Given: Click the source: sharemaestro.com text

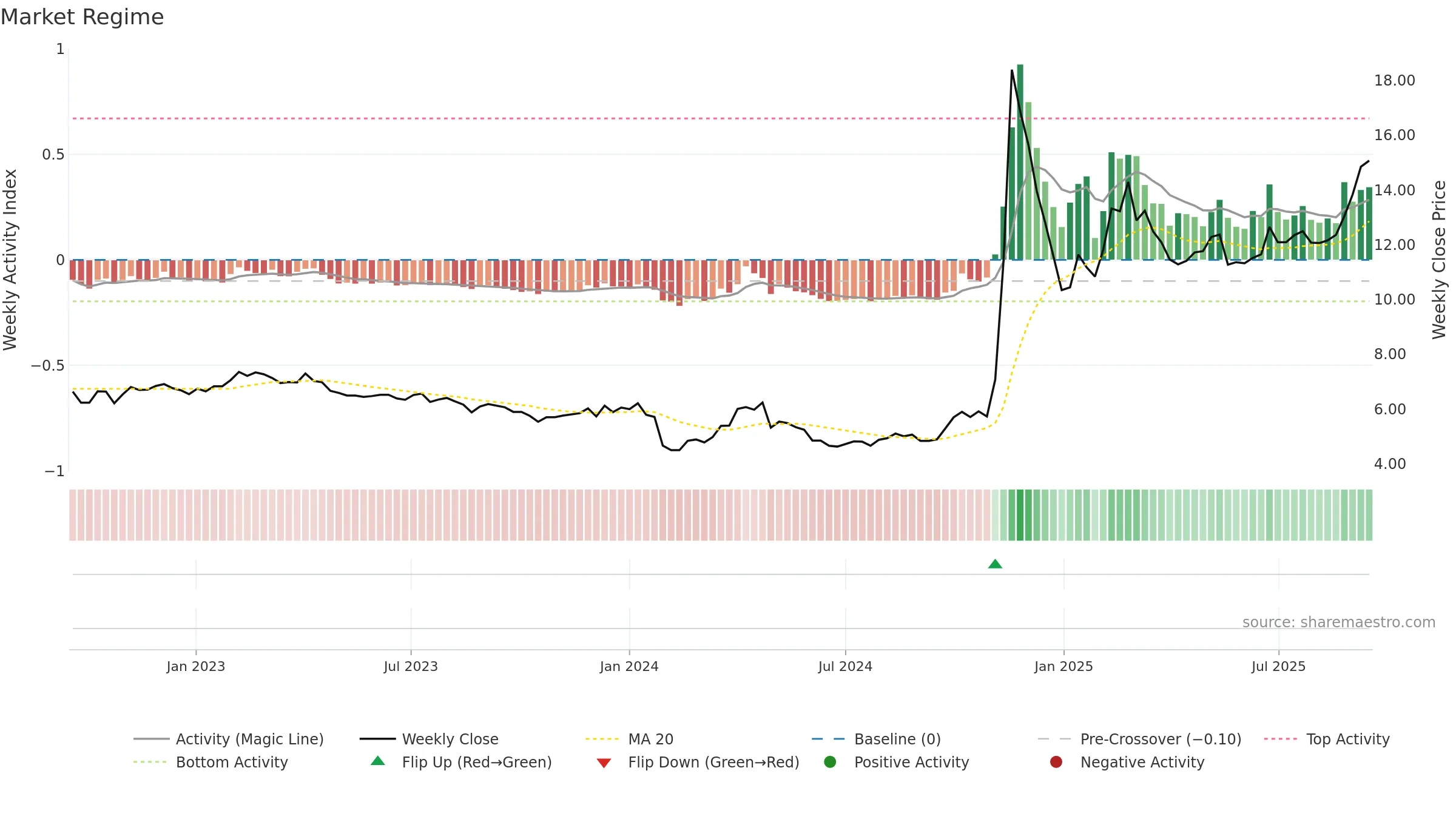Looking at the screenshot, I should 1339,622.
